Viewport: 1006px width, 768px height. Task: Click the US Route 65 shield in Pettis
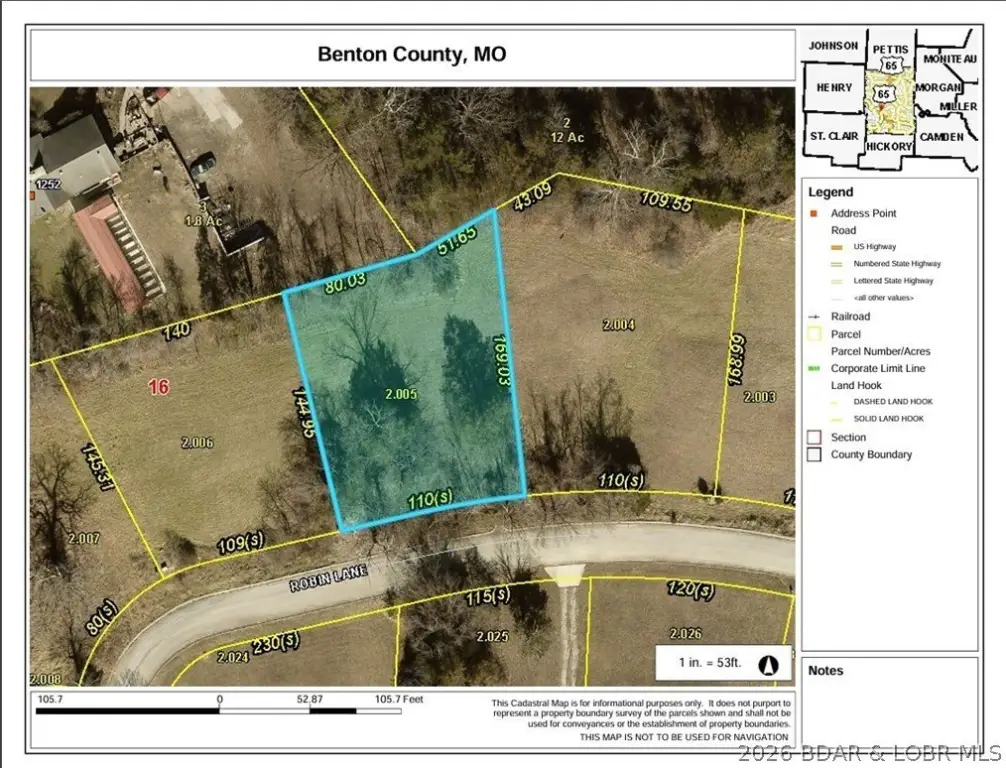point(891,65)
